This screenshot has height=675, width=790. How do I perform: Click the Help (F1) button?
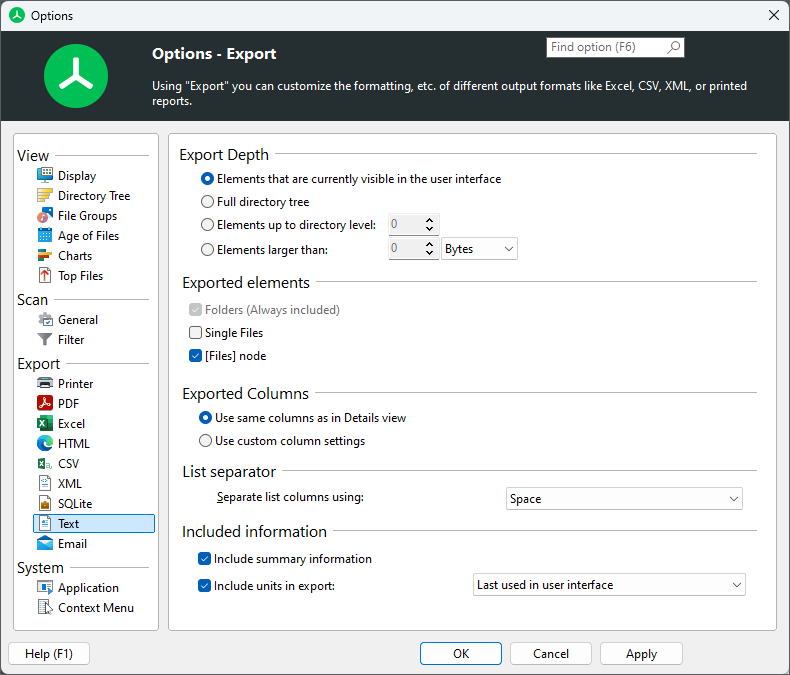click(48, 654)
